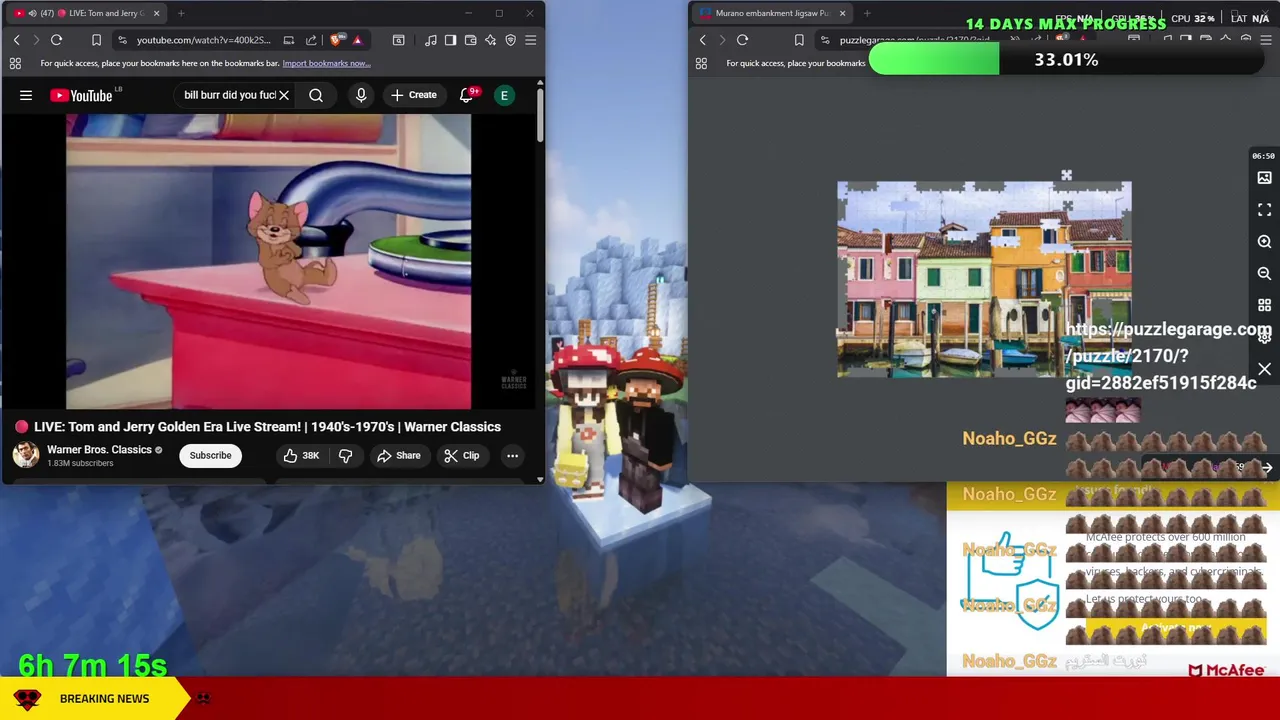Mute the Tom and Jerry tab audio
This screenshot has height=720, width=1280.
[x=32, y=13]
